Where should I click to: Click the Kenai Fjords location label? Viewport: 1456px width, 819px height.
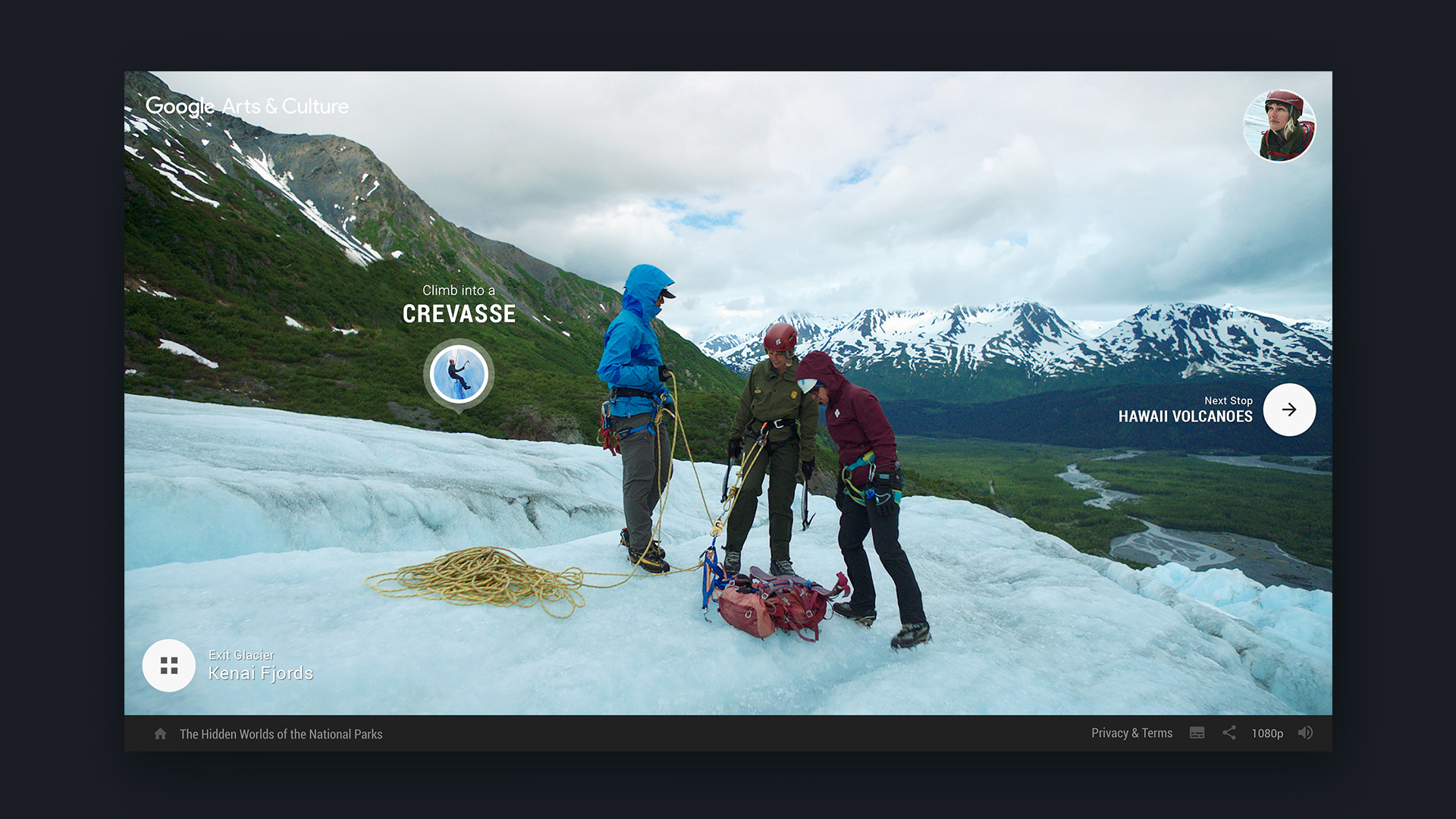[260, 673]
